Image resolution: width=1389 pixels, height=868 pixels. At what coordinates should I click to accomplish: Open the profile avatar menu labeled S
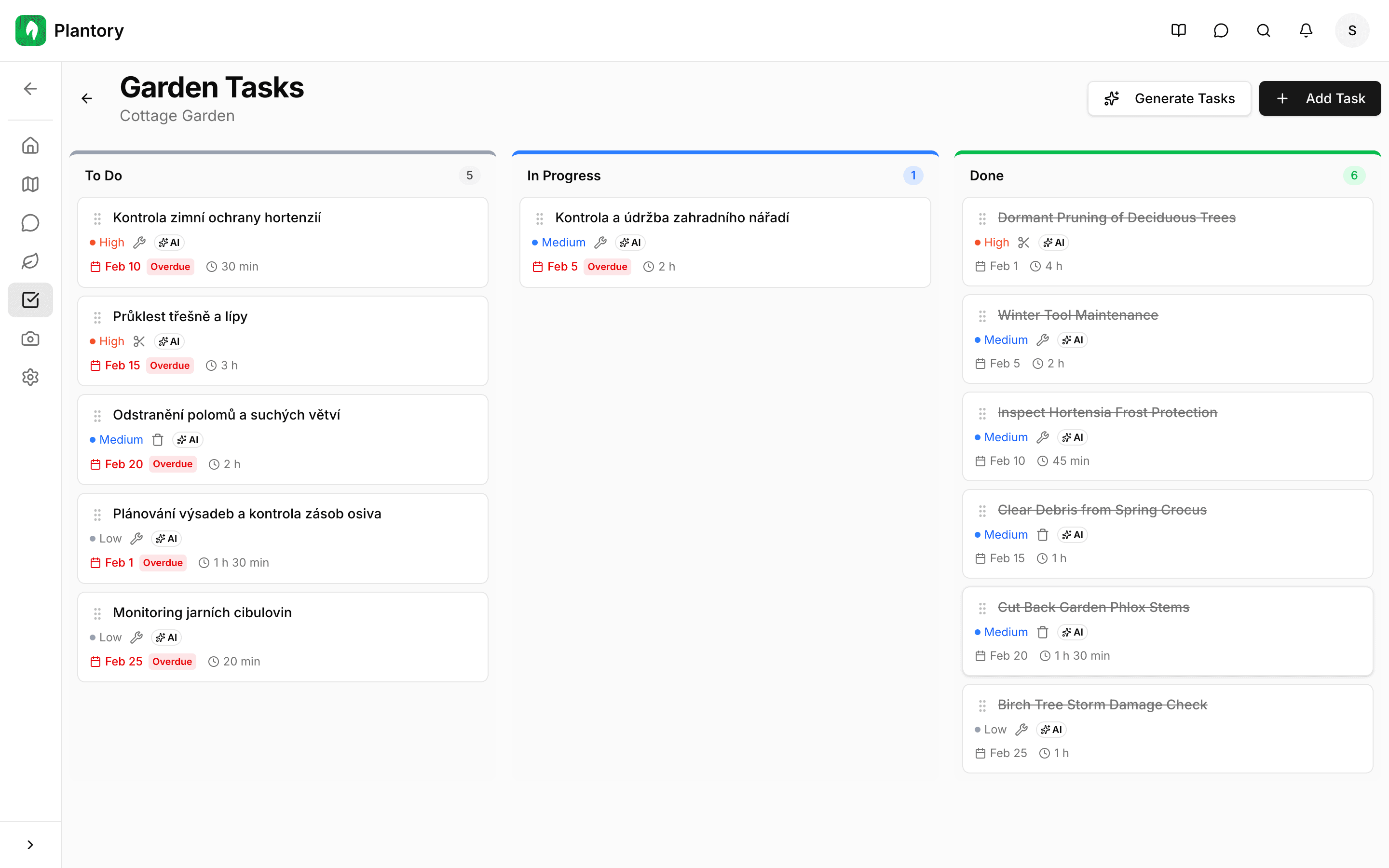1352,30
